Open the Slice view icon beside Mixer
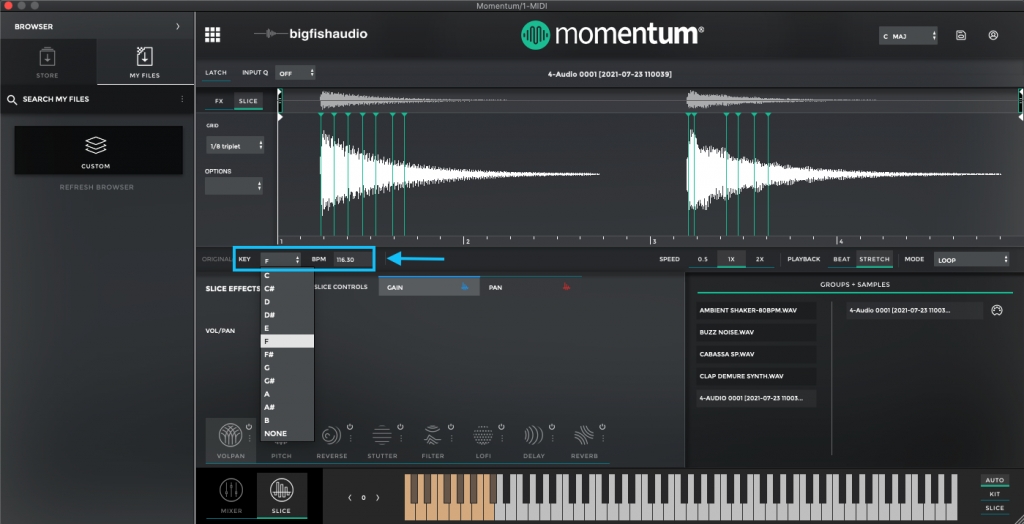This screenshot has height=524, width=1024. pos(281,490)
